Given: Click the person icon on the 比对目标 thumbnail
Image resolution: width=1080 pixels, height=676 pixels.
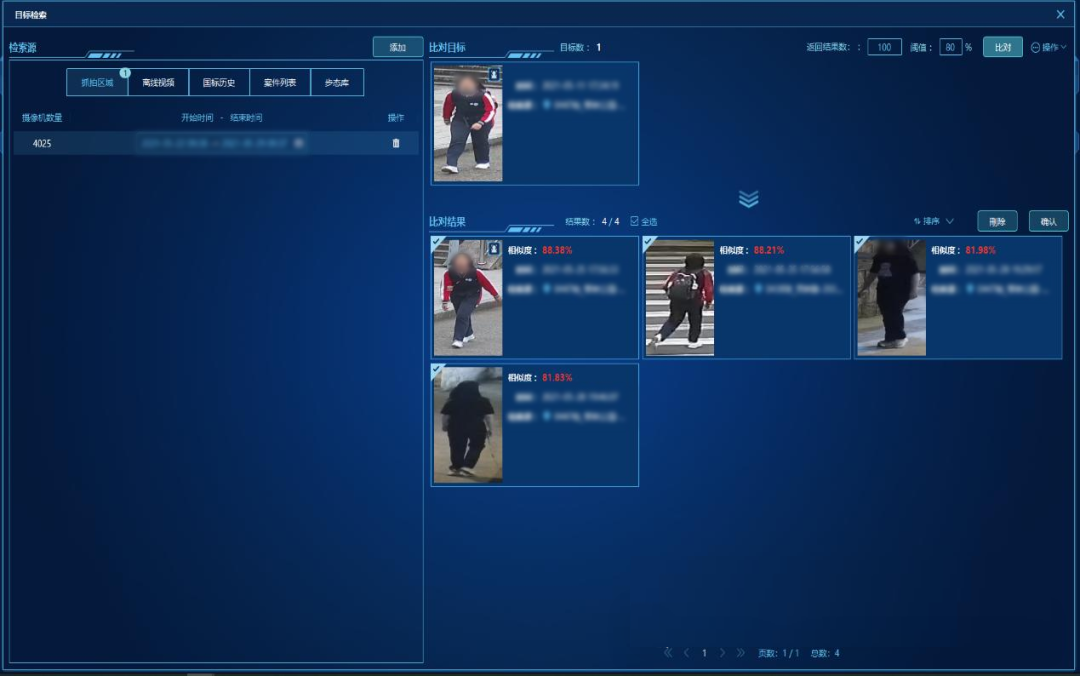Looking at the screenshot, I should [494, 74].
